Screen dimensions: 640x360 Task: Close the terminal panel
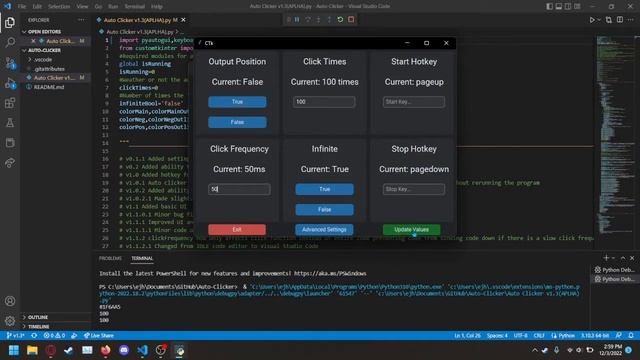[632, 258]
